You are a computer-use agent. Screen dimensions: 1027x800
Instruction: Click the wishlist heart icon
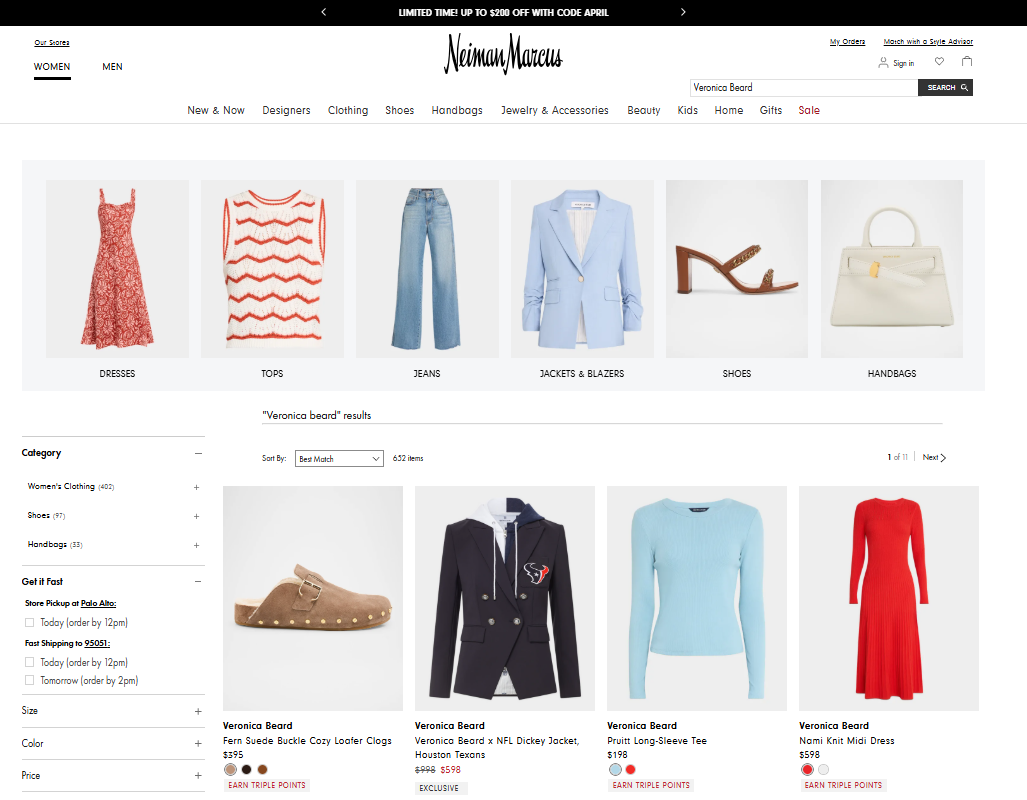(939, 62)
